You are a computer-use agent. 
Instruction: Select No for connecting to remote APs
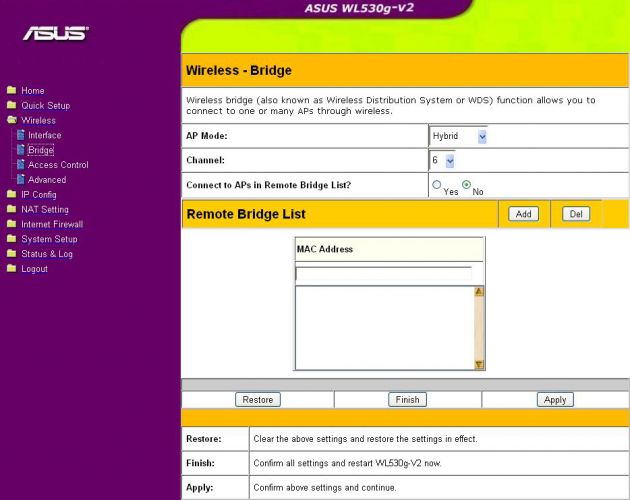466,185
